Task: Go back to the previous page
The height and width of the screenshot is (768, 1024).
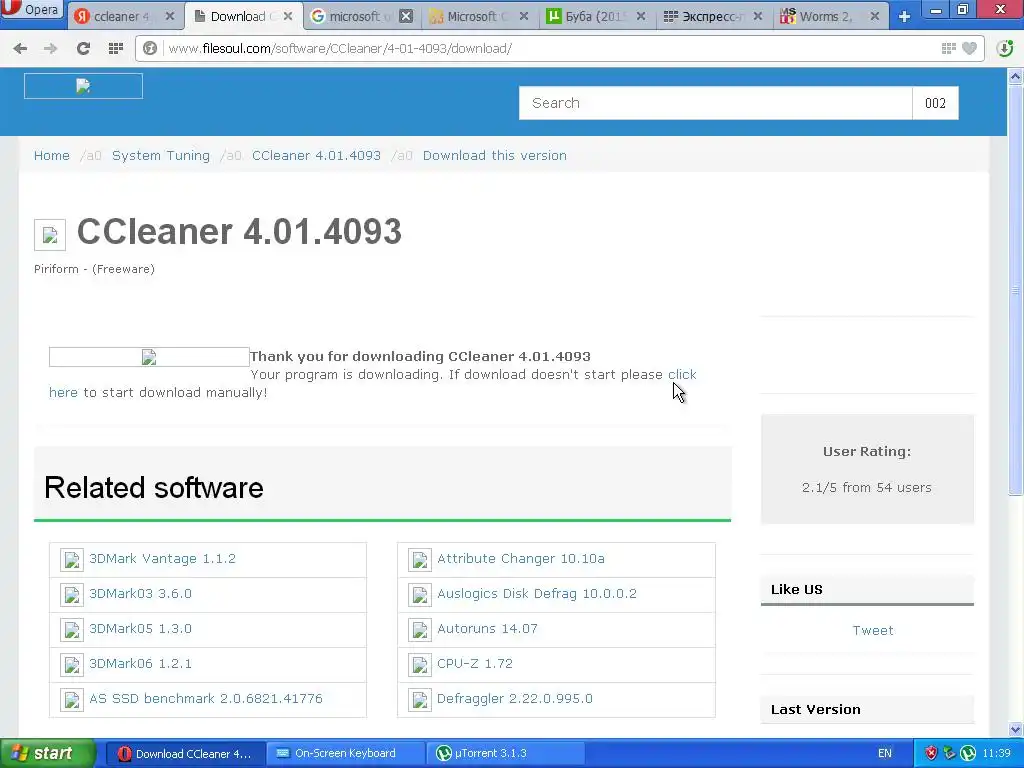Action: tap(20, 48)
